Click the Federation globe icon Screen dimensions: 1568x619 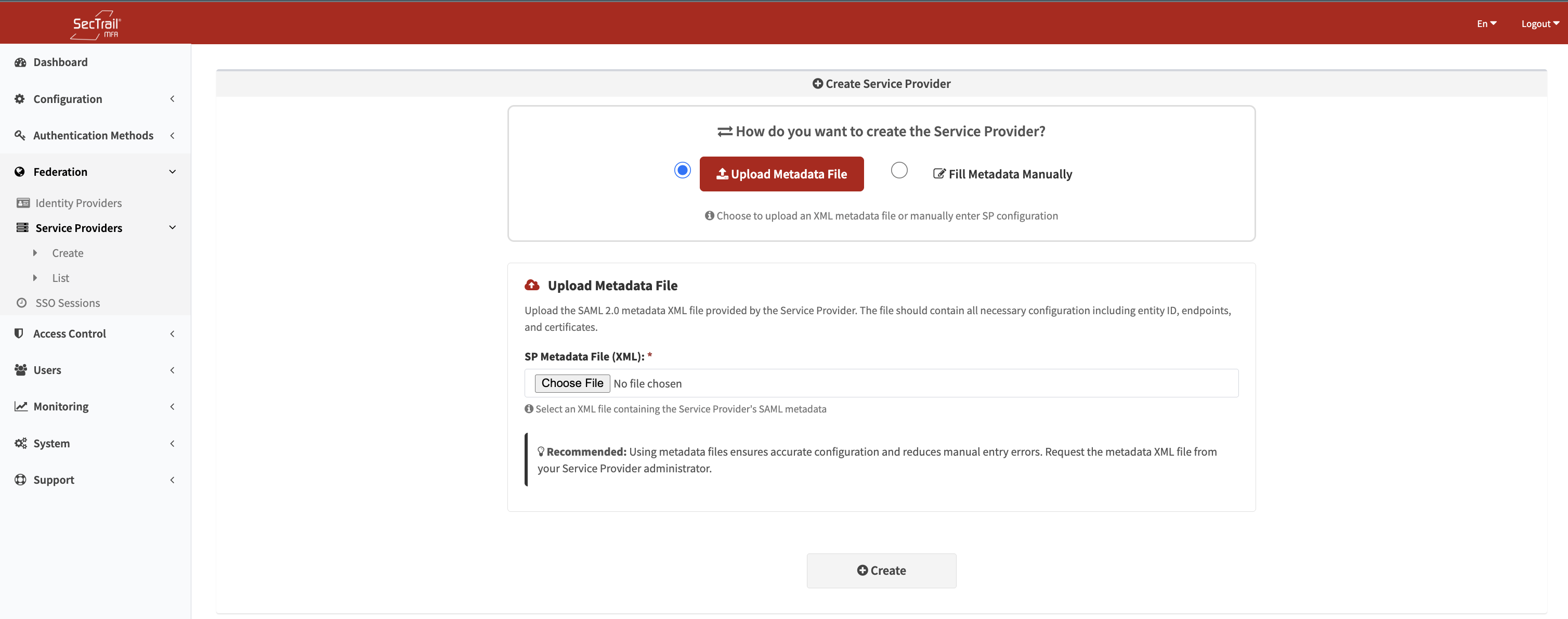pyautogui.click(x=20, y=172)
